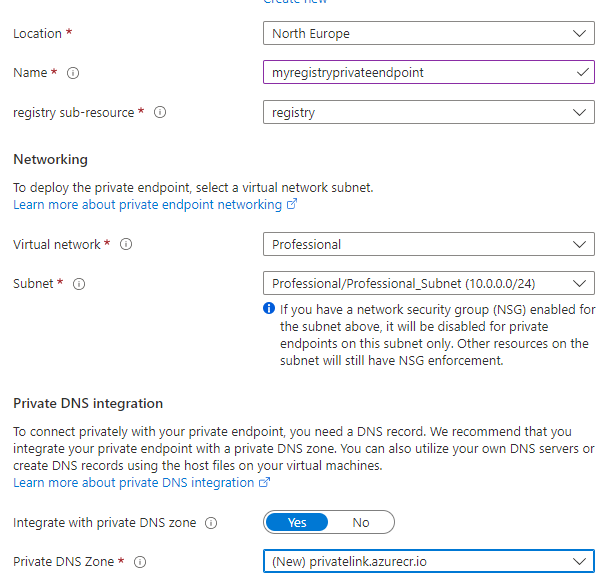
Task: Click the registry sub-resource info icon
Action: [160, 113]
